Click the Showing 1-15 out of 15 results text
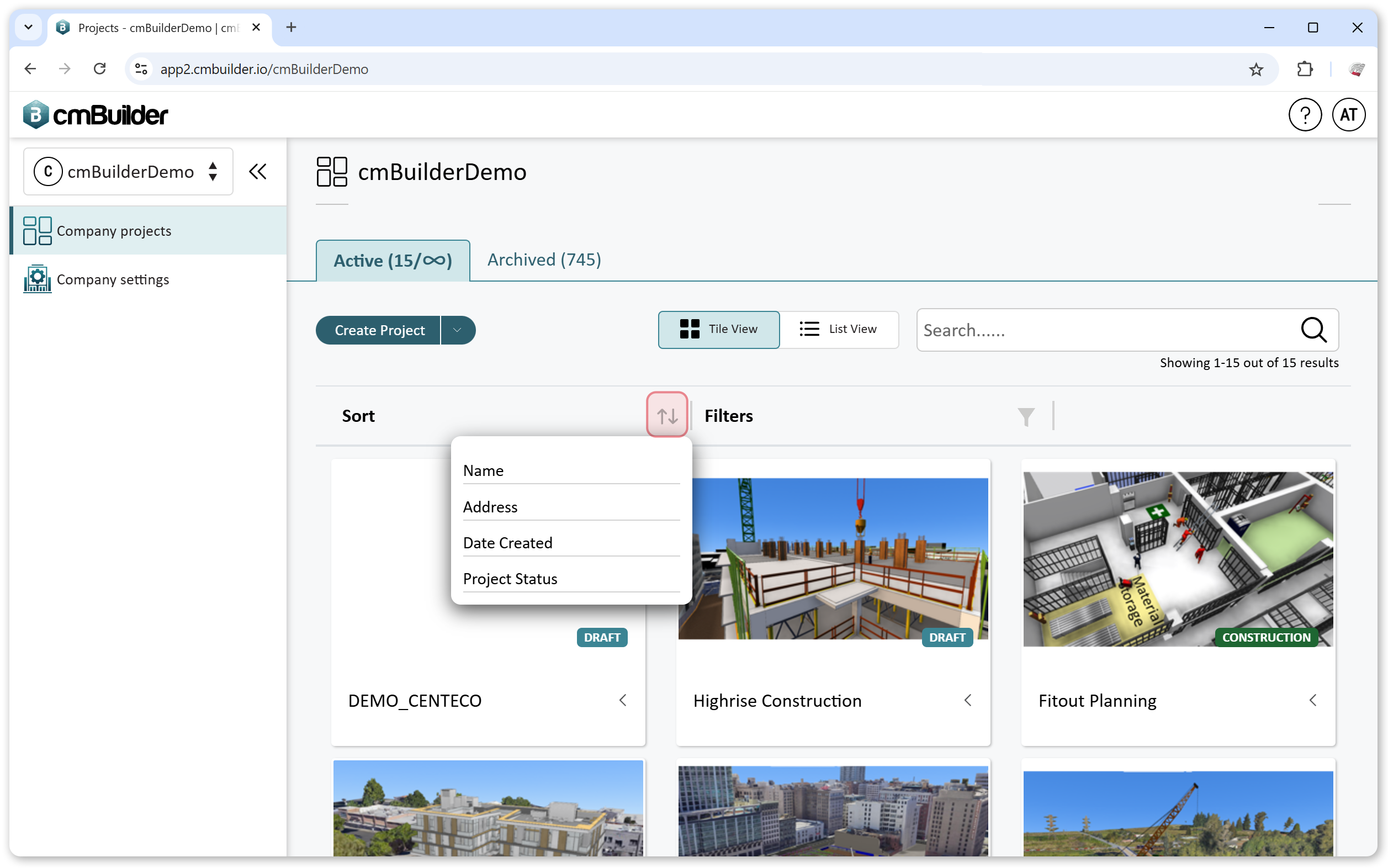The width and height of the screenshot is (1388, 868). pos(1249,363)
